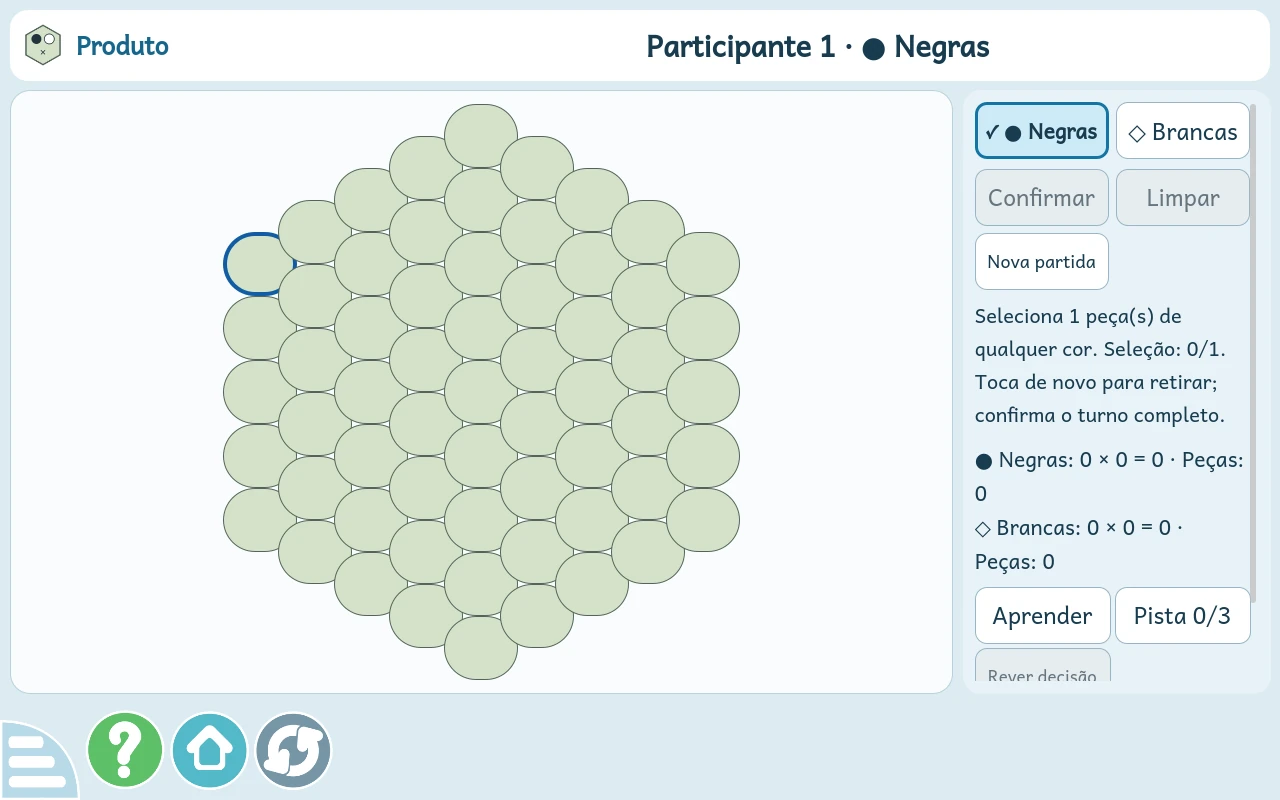This screenshot has height=800, width=1280.
Task: Click the Limpar button
Action: 1183,198
